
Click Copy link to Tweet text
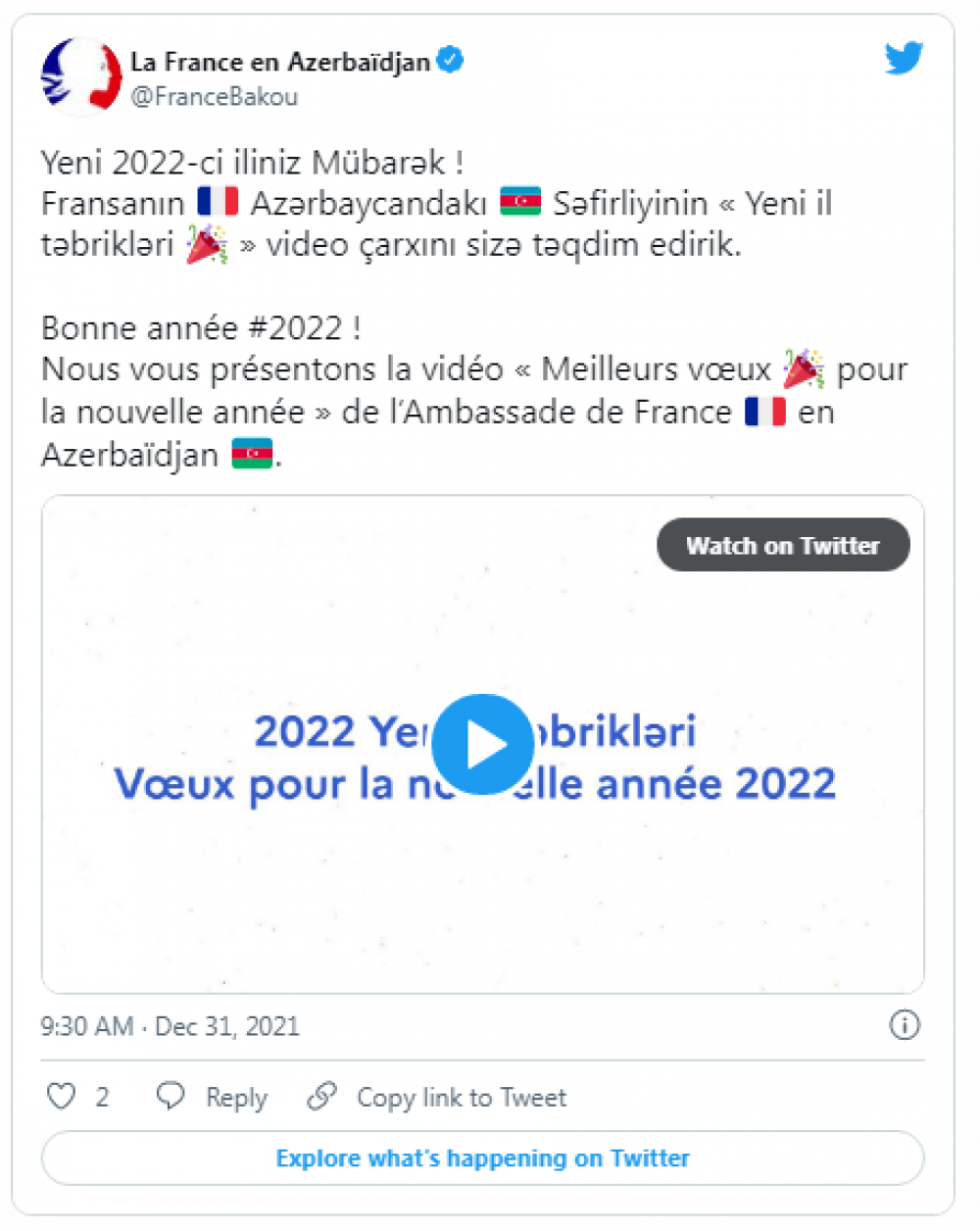pos(461,1097)
